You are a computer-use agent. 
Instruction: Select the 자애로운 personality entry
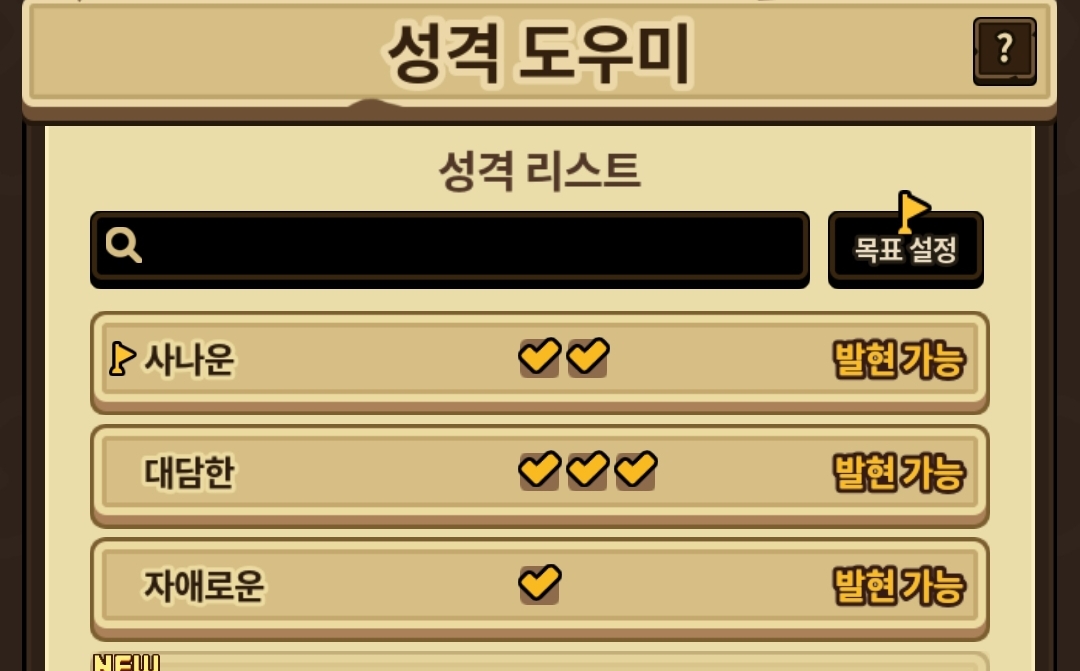[x=539, y=589]
